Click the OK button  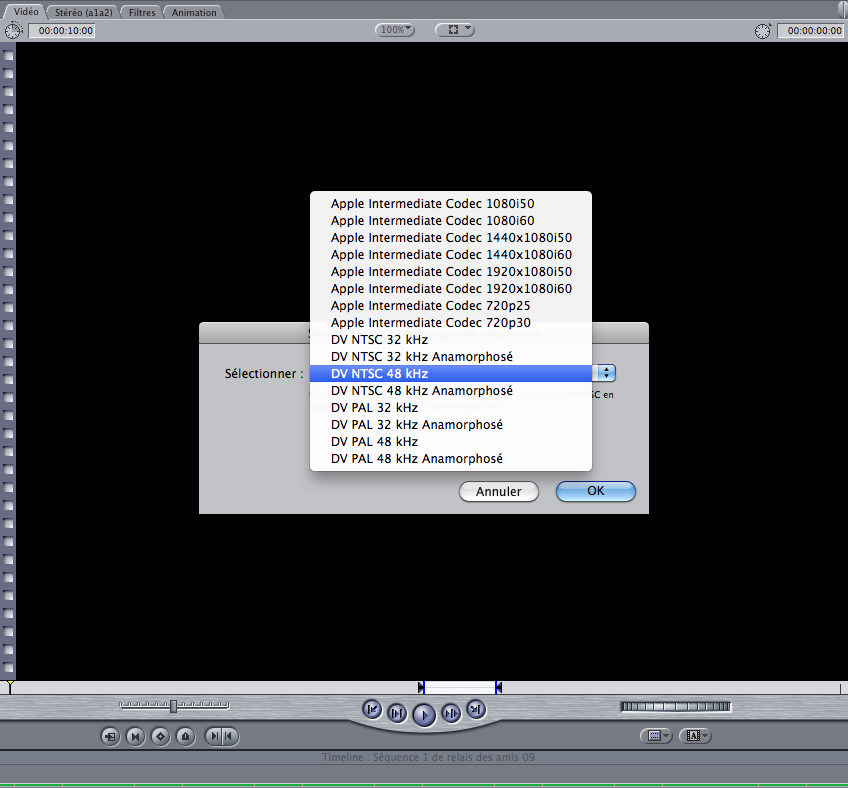point(595,491)
